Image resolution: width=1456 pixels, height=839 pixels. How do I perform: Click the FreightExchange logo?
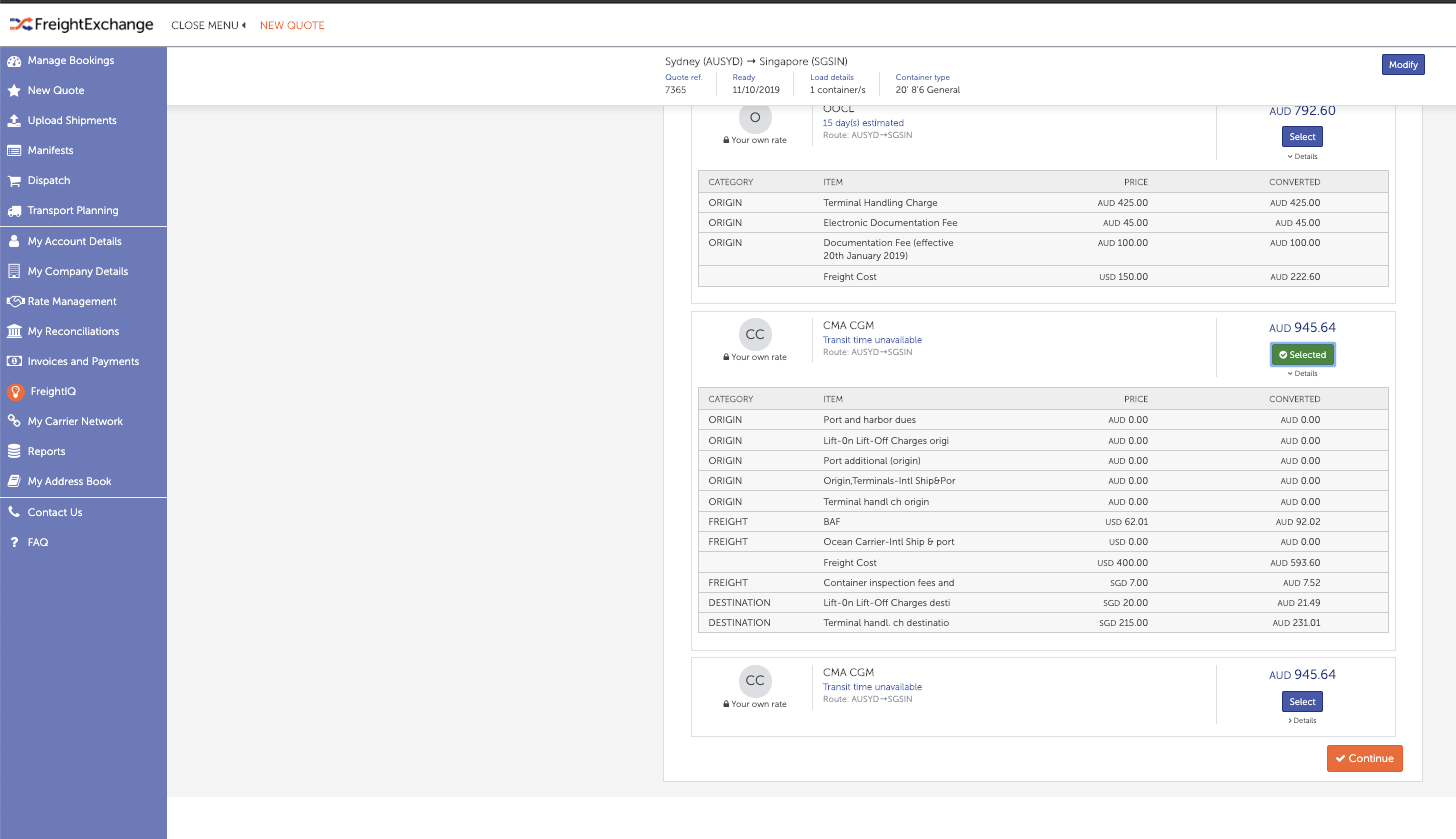pos(82,24)
